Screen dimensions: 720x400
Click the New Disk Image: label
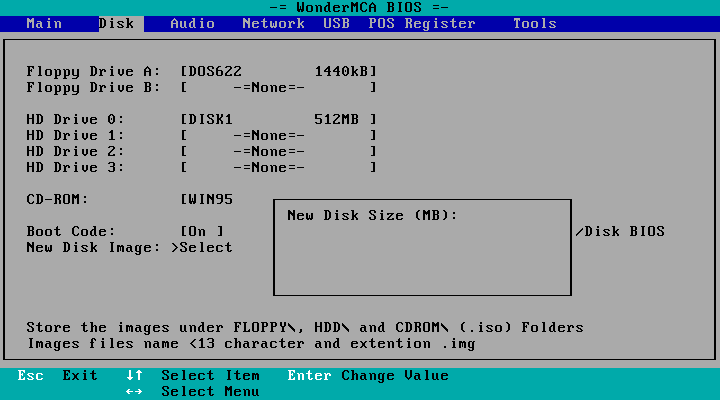click(x=93, y=248)
